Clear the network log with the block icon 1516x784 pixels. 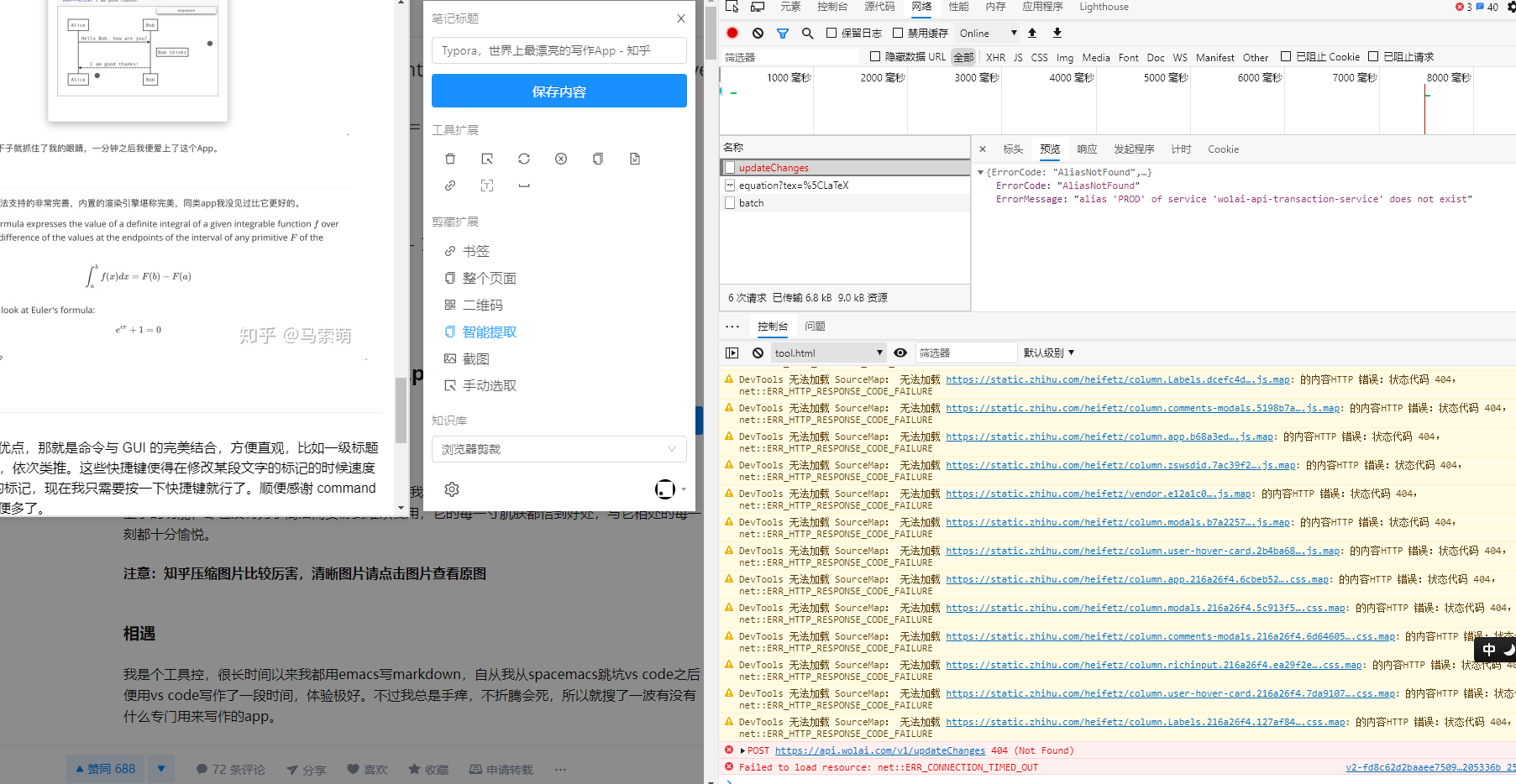(758, 33)
